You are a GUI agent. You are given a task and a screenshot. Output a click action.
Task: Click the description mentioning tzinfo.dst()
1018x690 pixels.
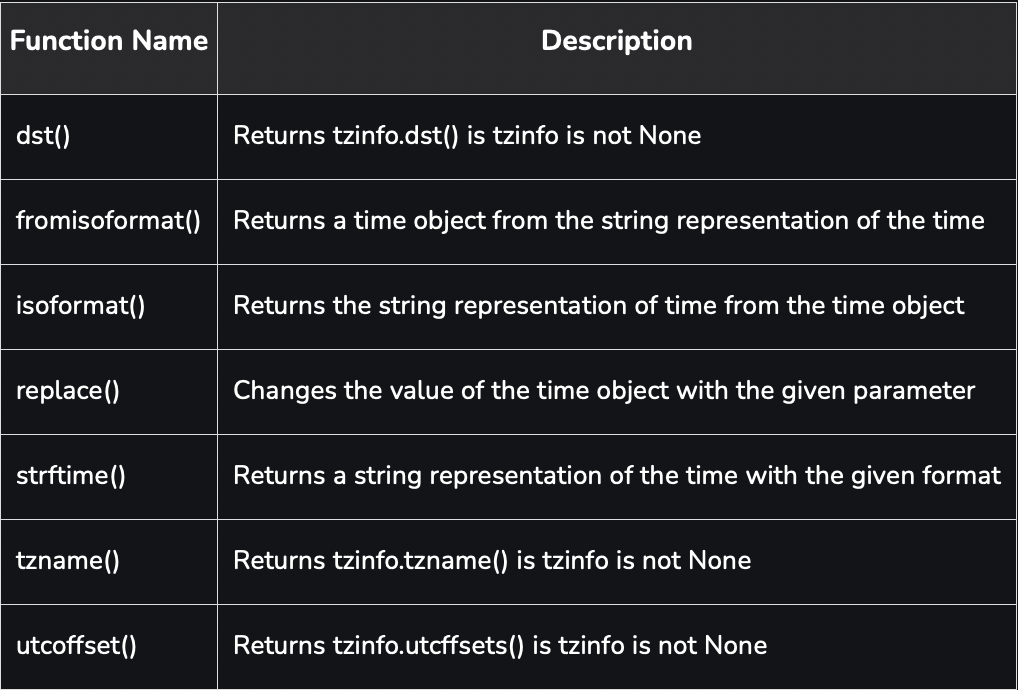point(467,136)
